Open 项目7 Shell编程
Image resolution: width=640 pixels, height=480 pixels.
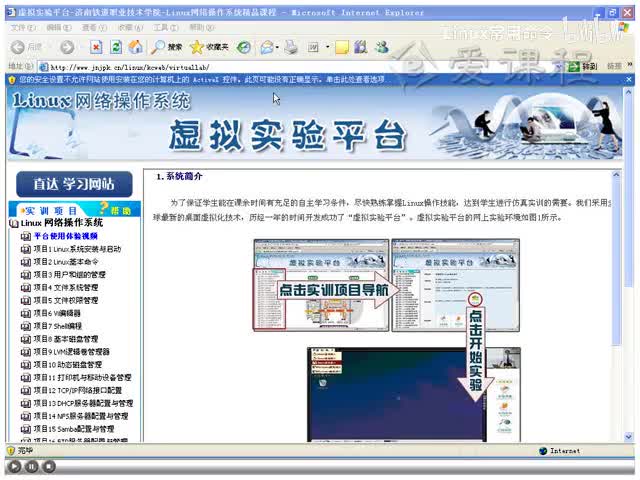58,326
